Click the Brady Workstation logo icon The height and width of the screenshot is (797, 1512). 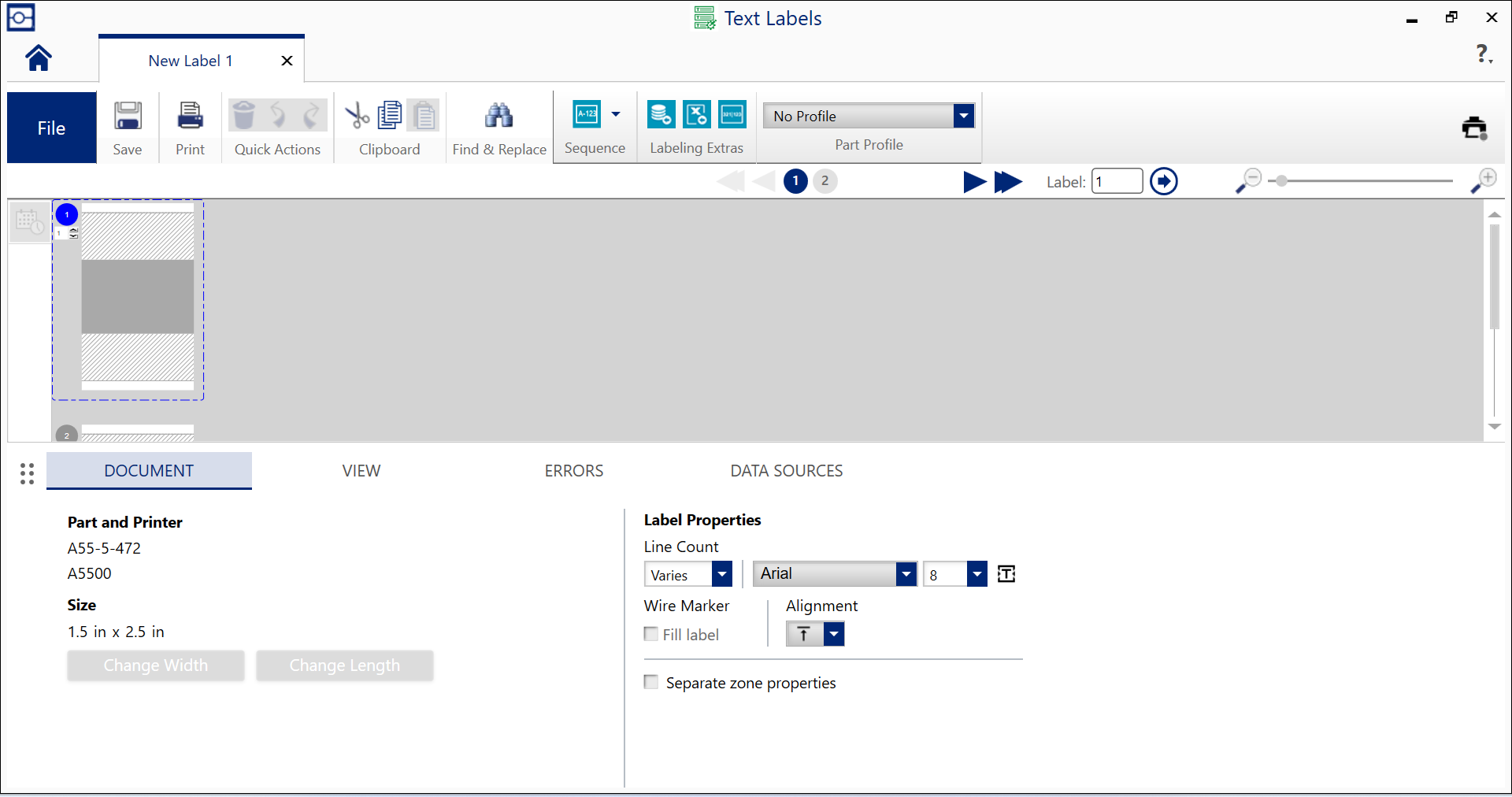click(20, 17)
